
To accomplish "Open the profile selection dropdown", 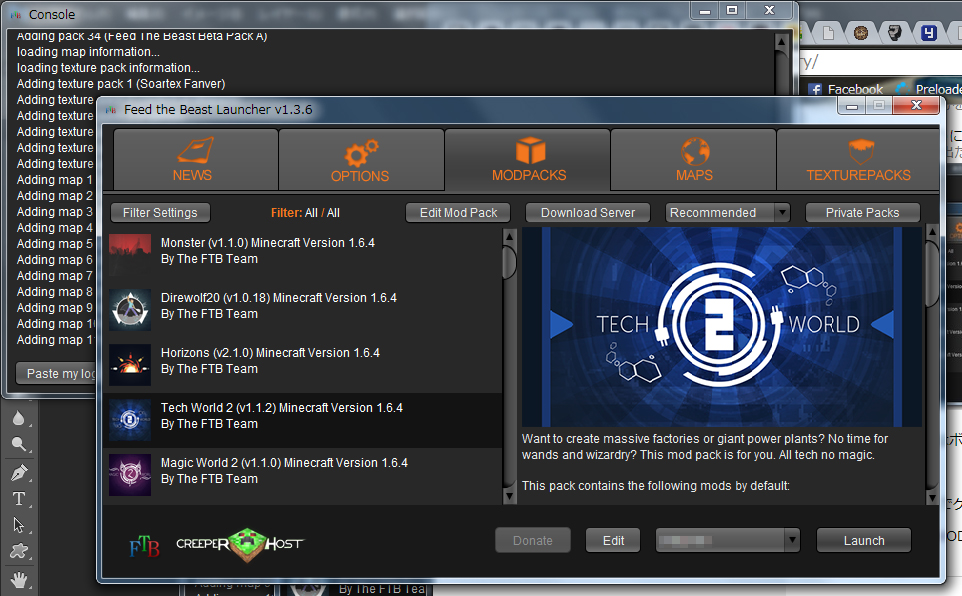I will [x=728, y=541].
